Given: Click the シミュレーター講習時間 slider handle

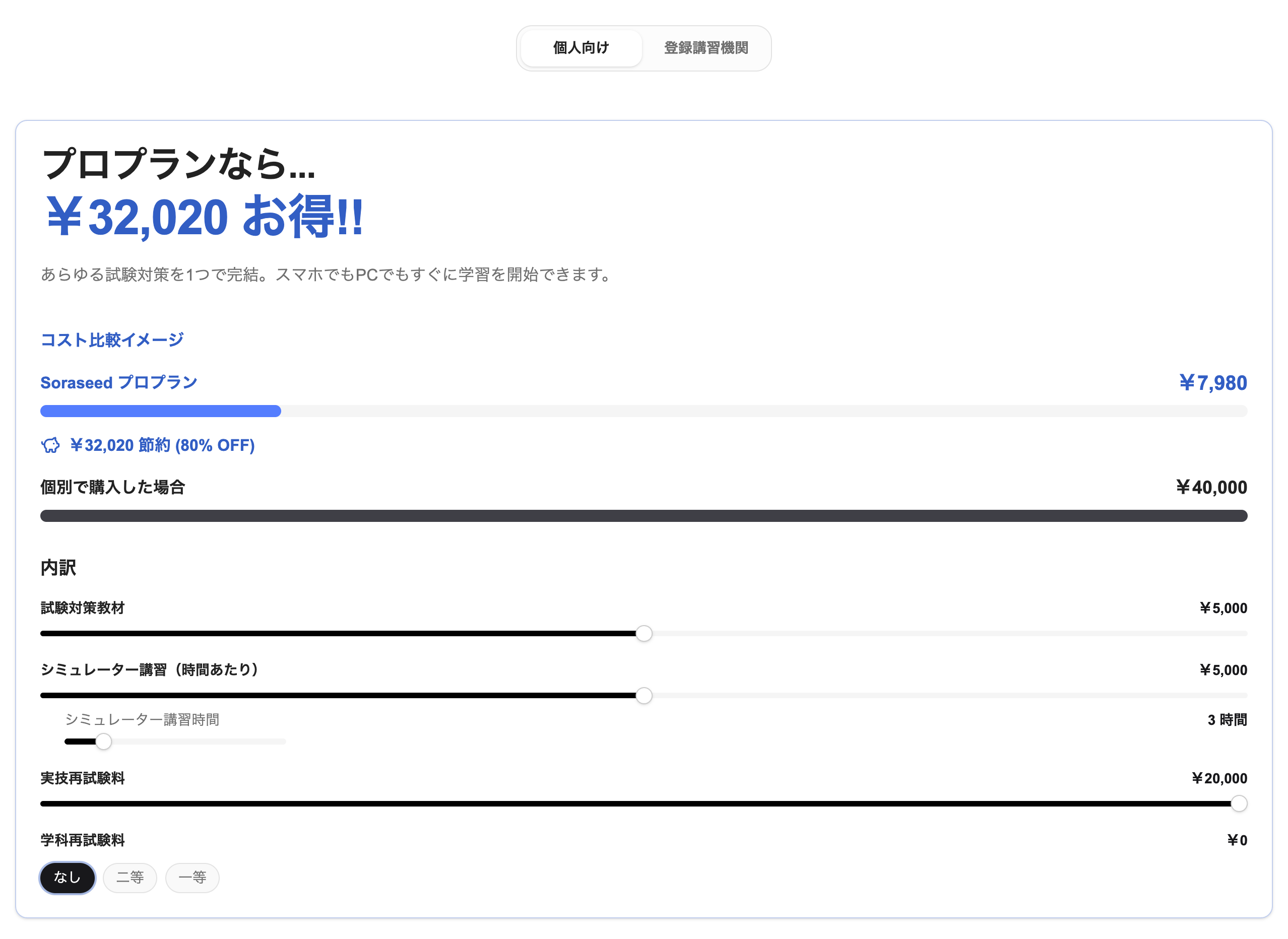Looking at the screenshot, I should pos(103,741).
